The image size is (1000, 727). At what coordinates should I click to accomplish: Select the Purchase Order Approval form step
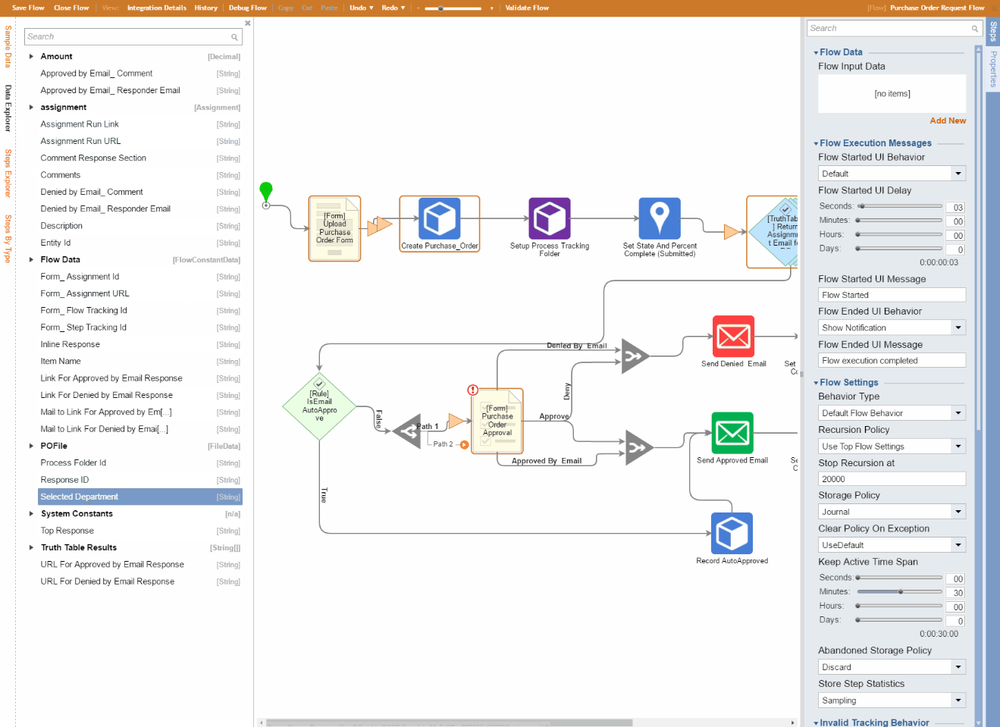point(497,420)
